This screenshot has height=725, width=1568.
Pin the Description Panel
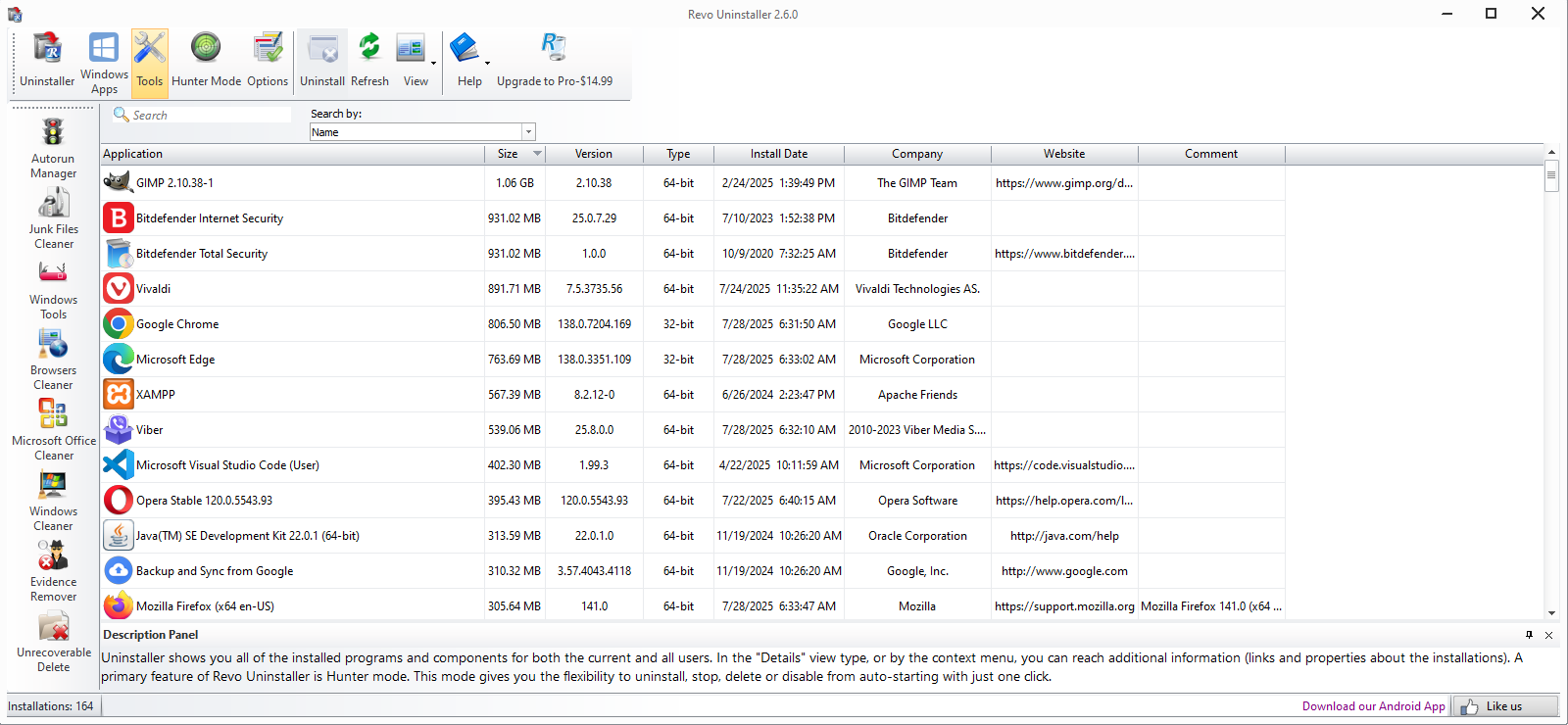(1529, 635)
